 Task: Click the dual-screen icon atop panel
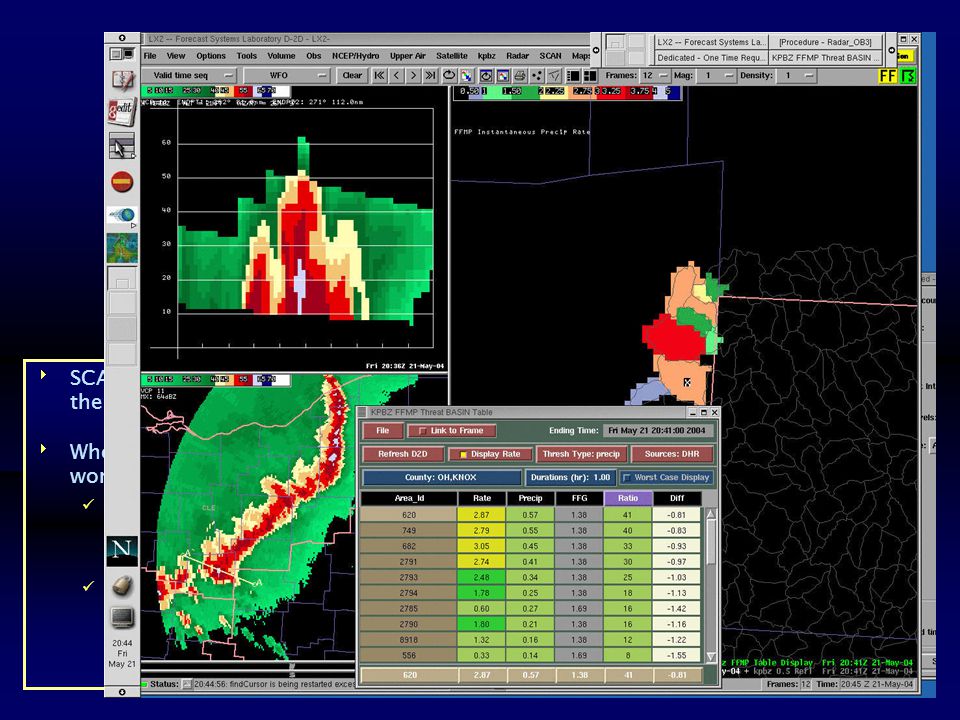122,54
